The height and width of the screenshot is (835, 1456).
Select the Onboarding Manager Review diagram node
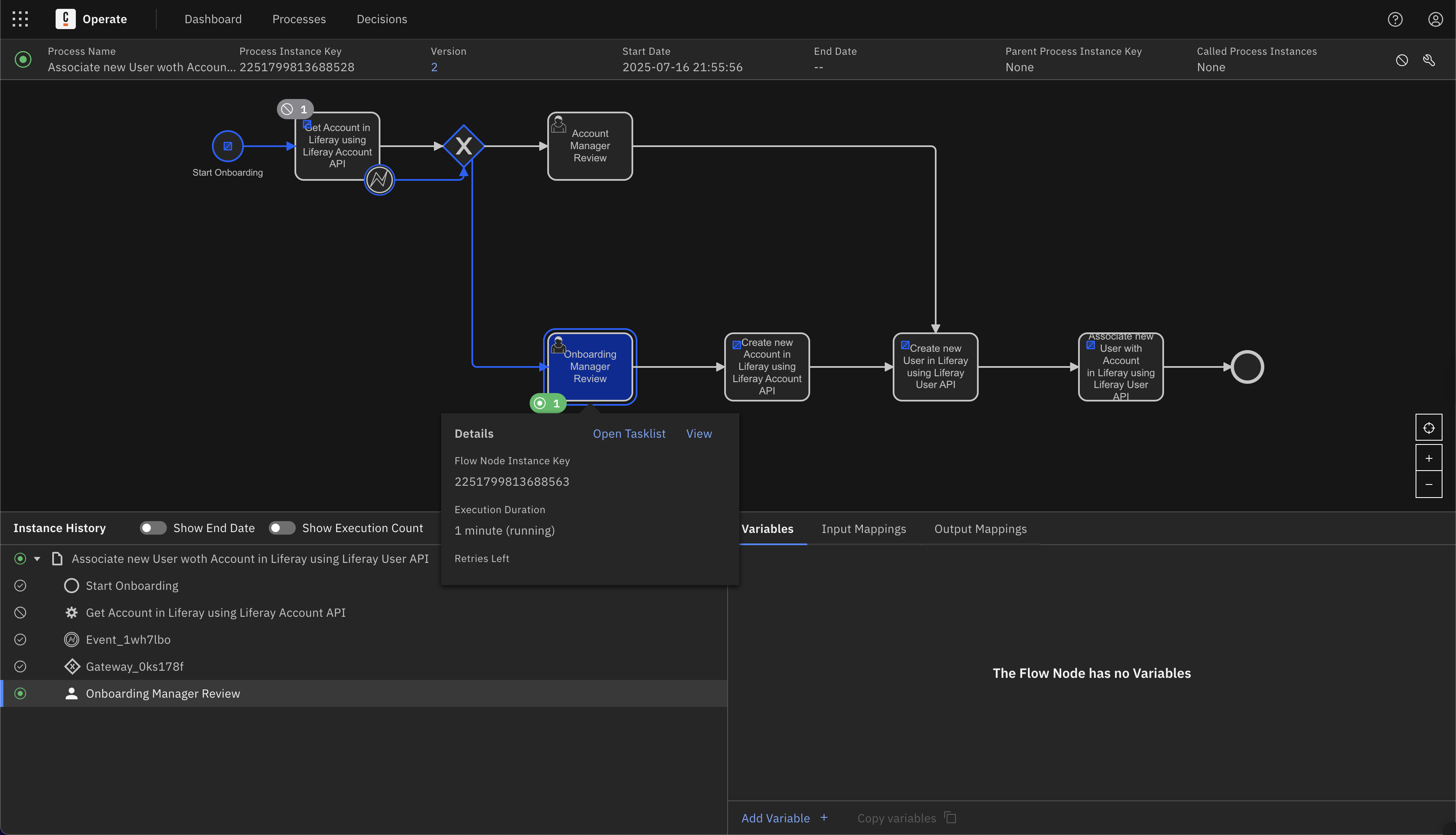[x=590, y=367]
